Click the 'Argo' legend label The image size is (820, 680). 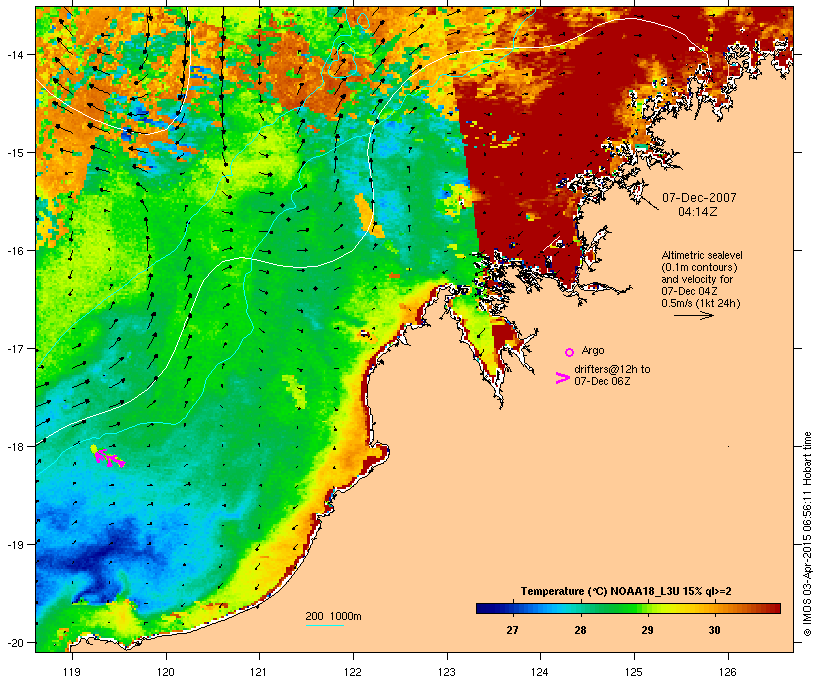click(x=593, y=350)
